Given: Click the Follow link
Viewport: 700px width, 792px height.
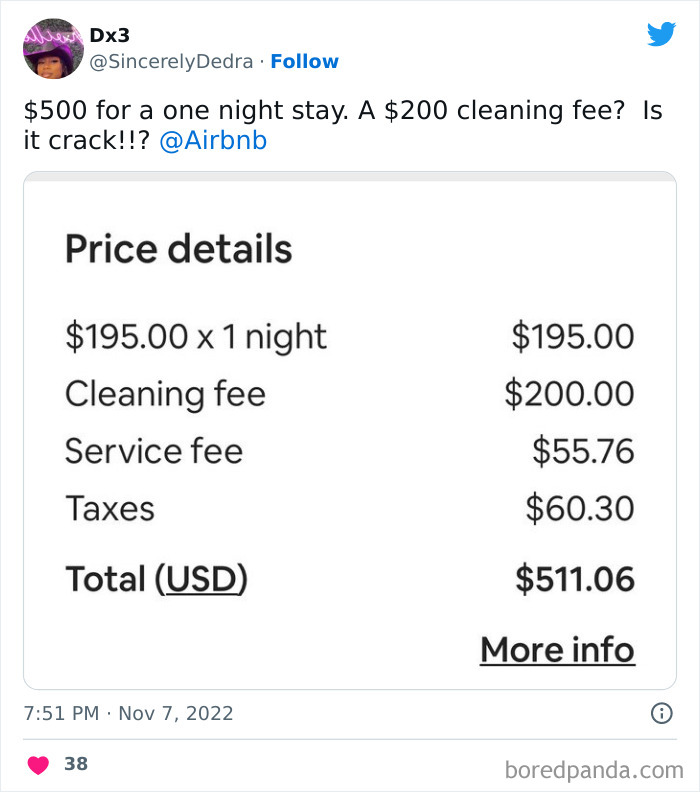Looking at the screenshot, I should (305, 62).
